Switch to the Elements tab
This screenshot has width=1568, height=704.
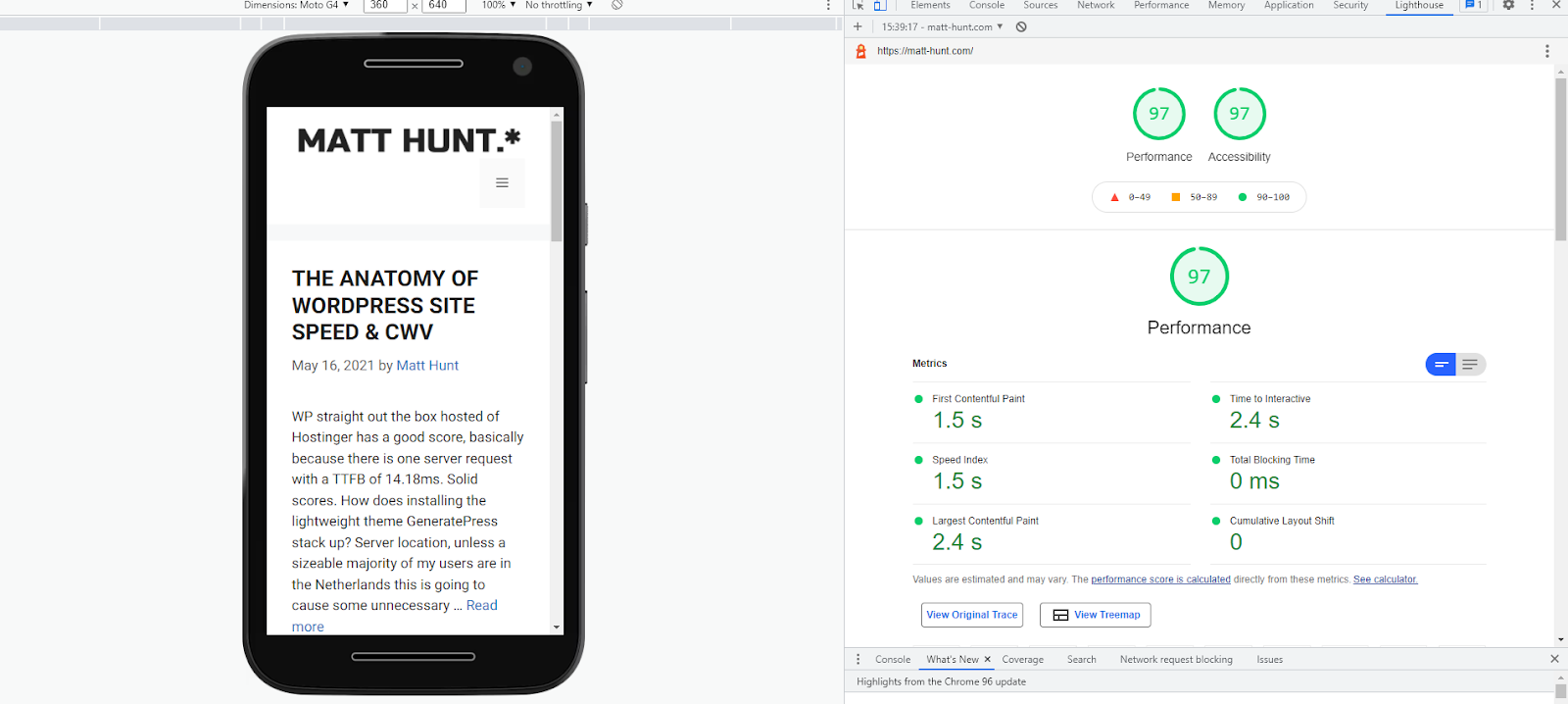(930, 5)
